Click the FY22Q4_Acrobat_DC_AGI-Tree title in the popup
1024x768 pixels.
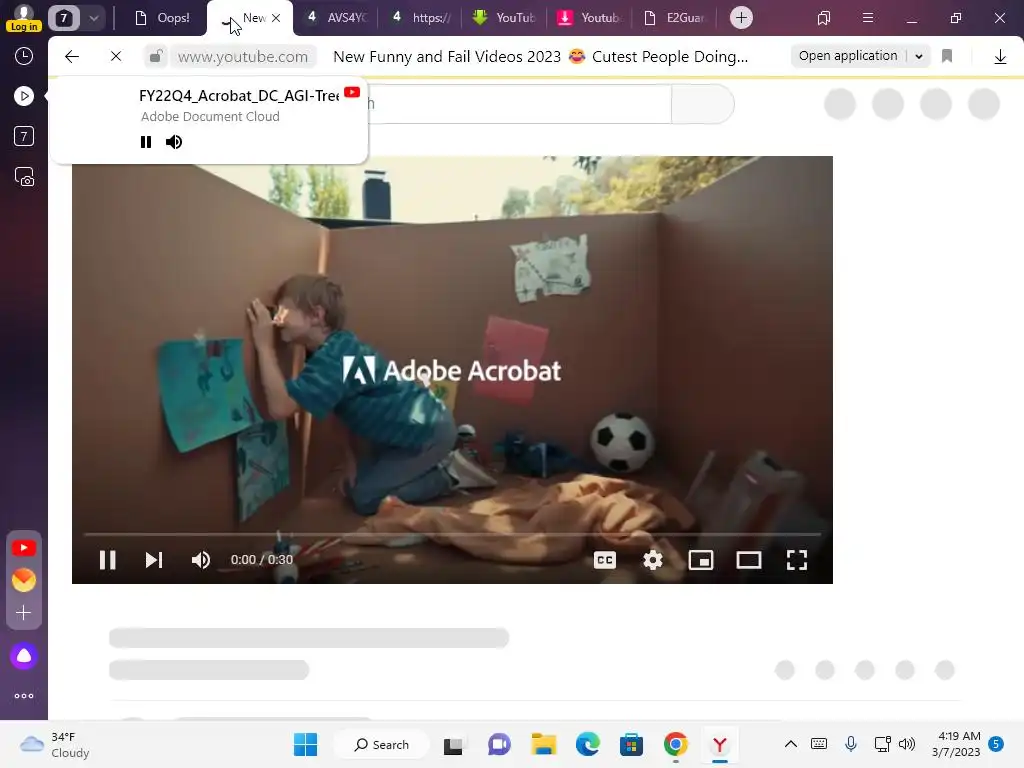[239, 95]
